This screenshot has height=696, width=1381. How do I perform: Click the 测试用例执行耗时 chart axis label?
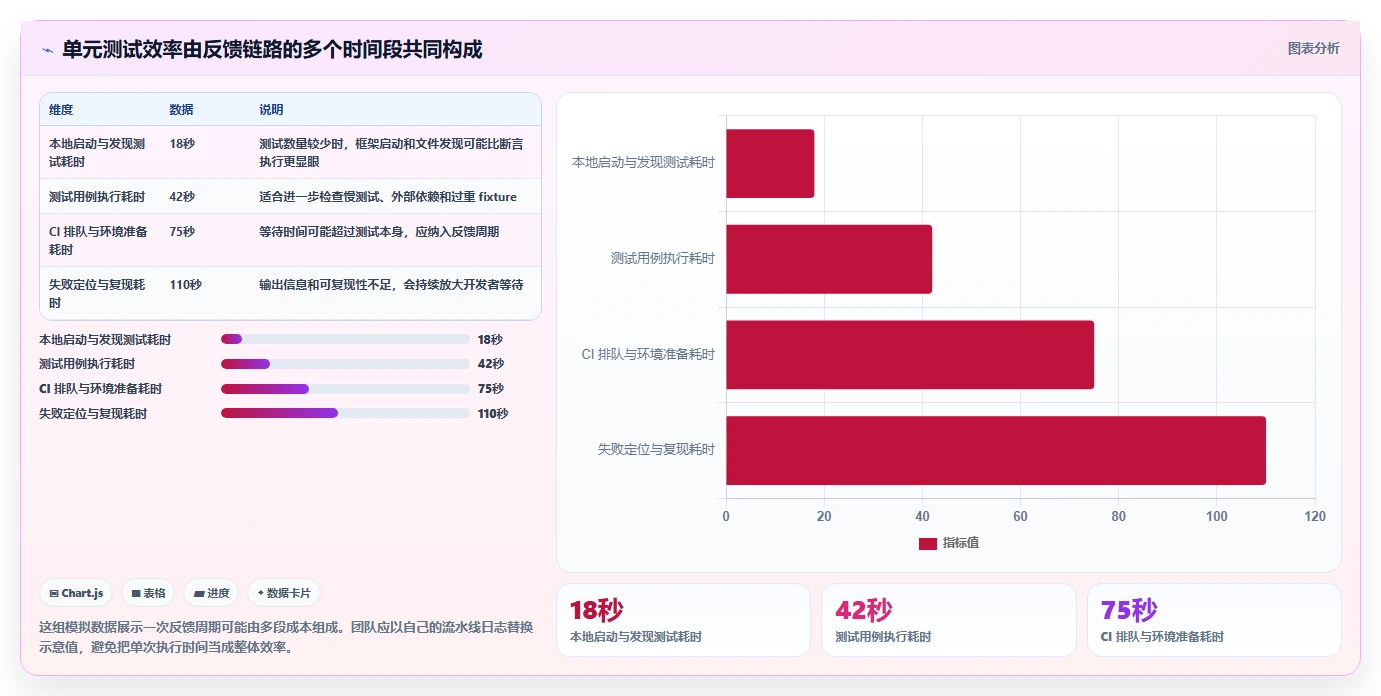coord(663,259)
